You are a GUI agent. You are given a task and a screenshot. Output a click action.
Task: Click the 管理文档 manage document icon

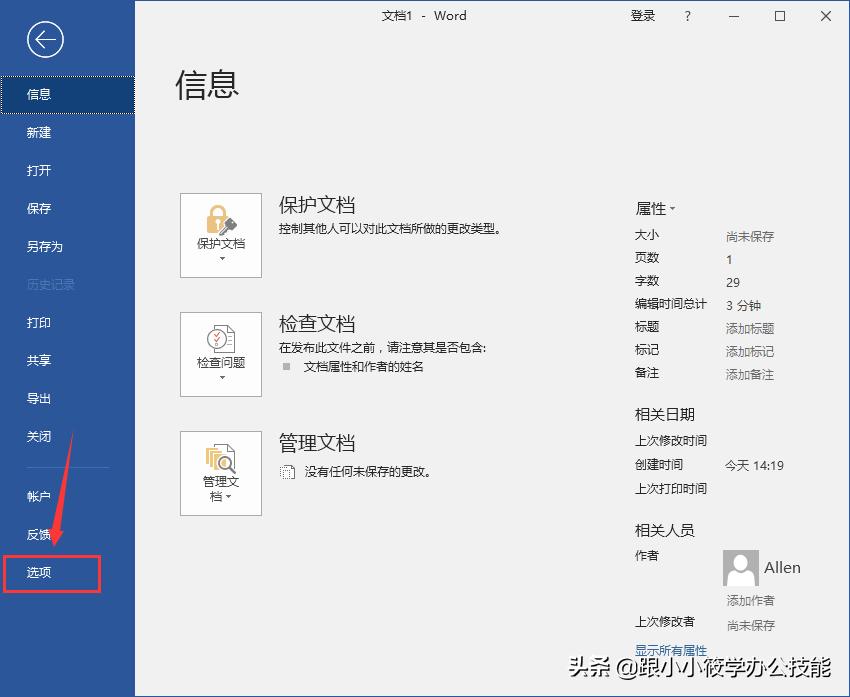(220, 455)
